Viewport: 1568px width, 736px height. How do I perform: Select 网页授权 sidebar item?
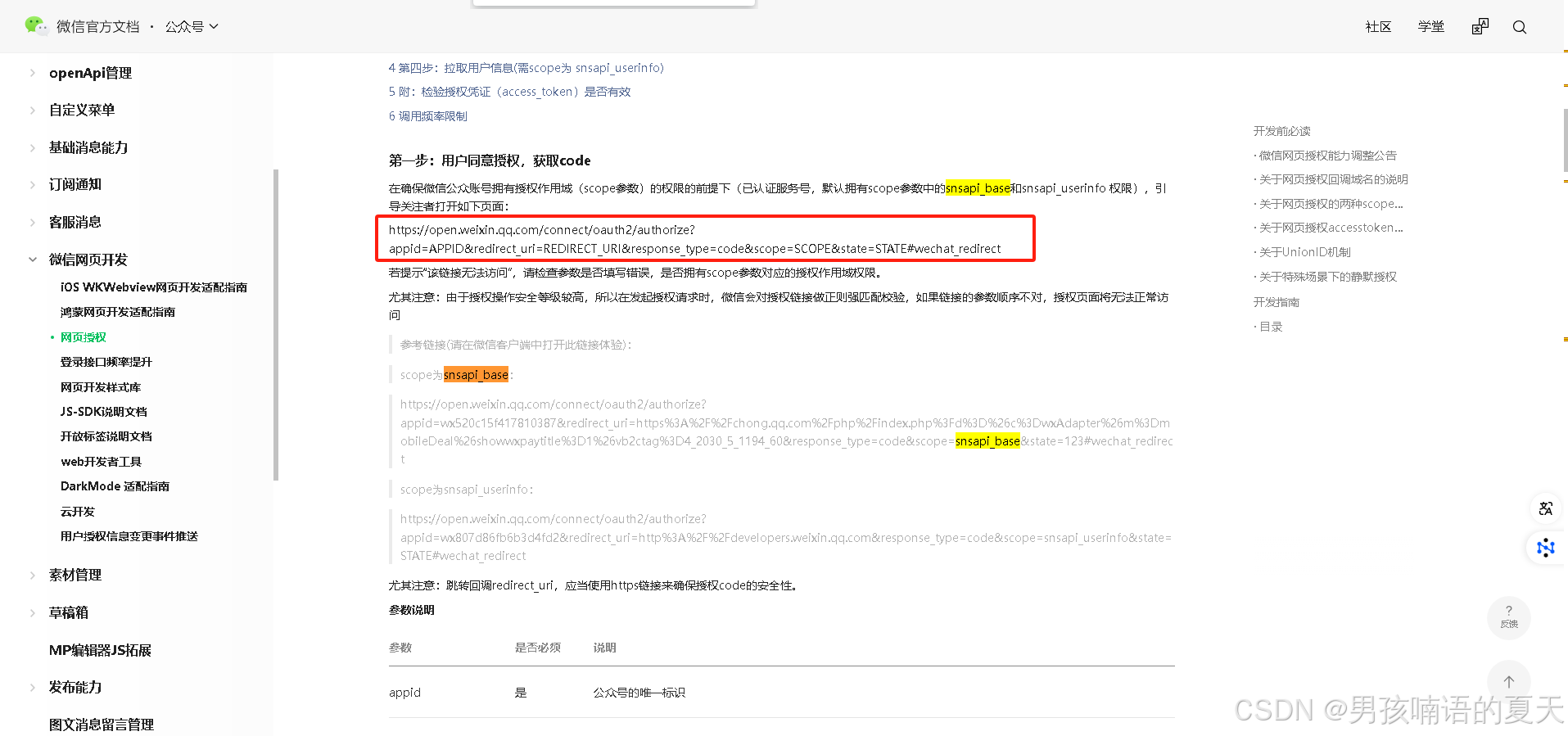[x=83, y=337]
